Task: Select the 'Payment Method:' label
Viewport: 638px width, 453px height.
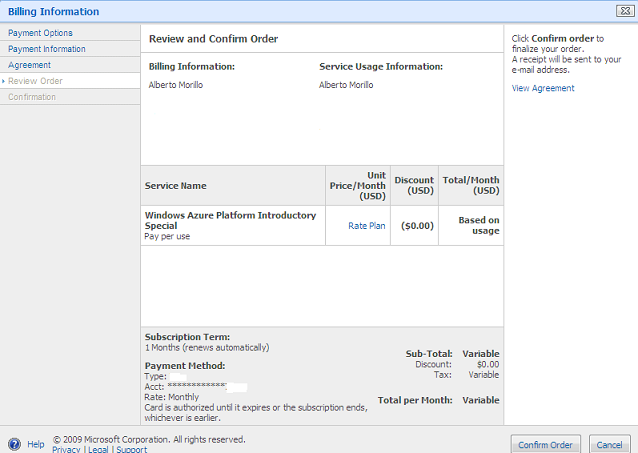Action: 185,365
